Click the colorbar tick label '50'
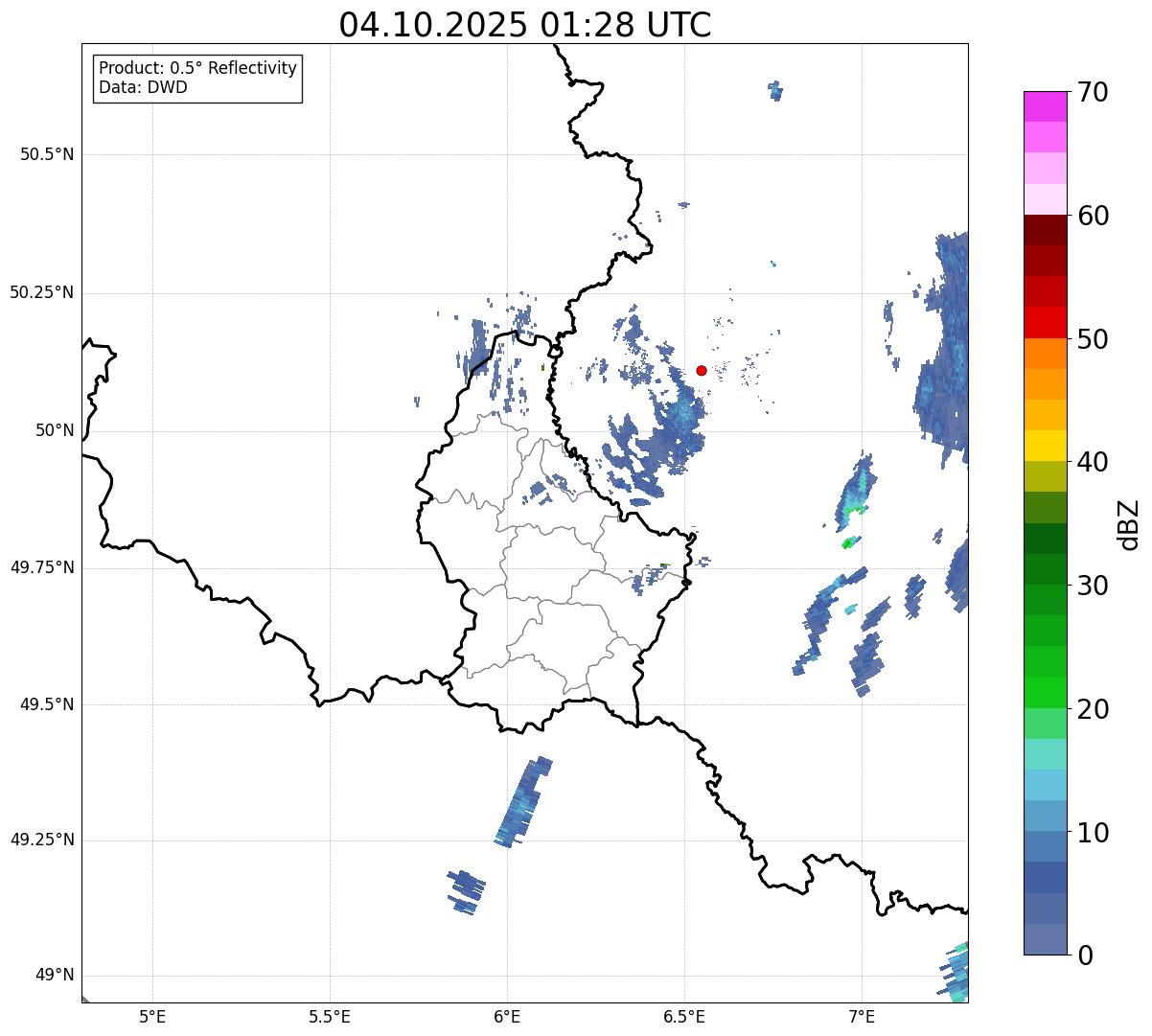The height and width of the screenshot is (1036, 1152). [x=1093, y=339]
